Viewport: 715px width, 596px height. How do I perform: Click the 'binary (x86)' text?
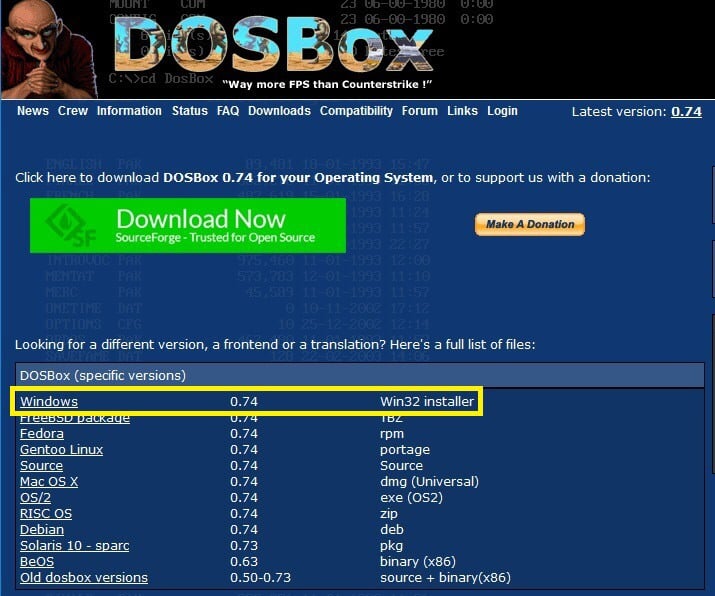click(418, 561)
